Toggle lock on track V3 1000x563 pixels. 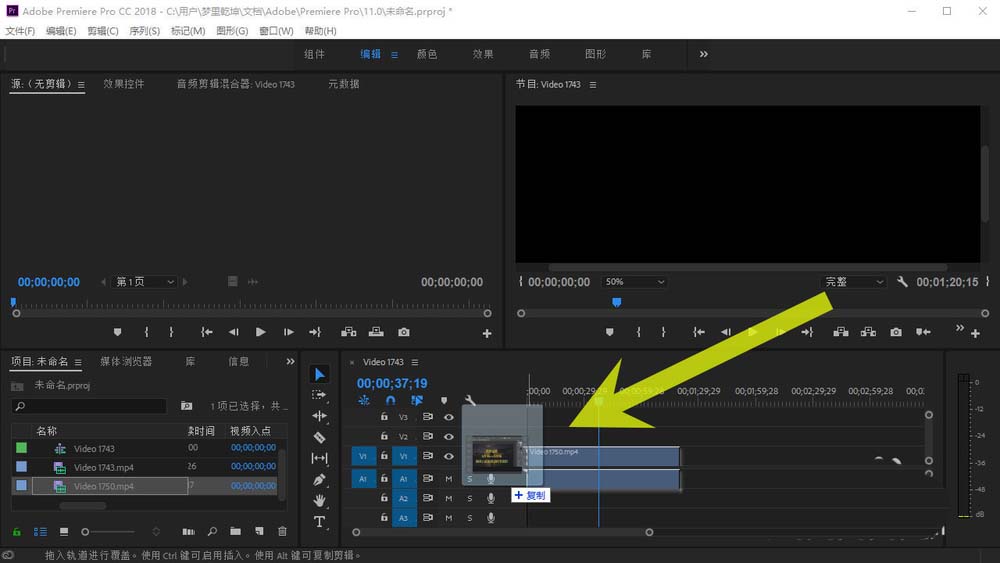tap(383, 416)
